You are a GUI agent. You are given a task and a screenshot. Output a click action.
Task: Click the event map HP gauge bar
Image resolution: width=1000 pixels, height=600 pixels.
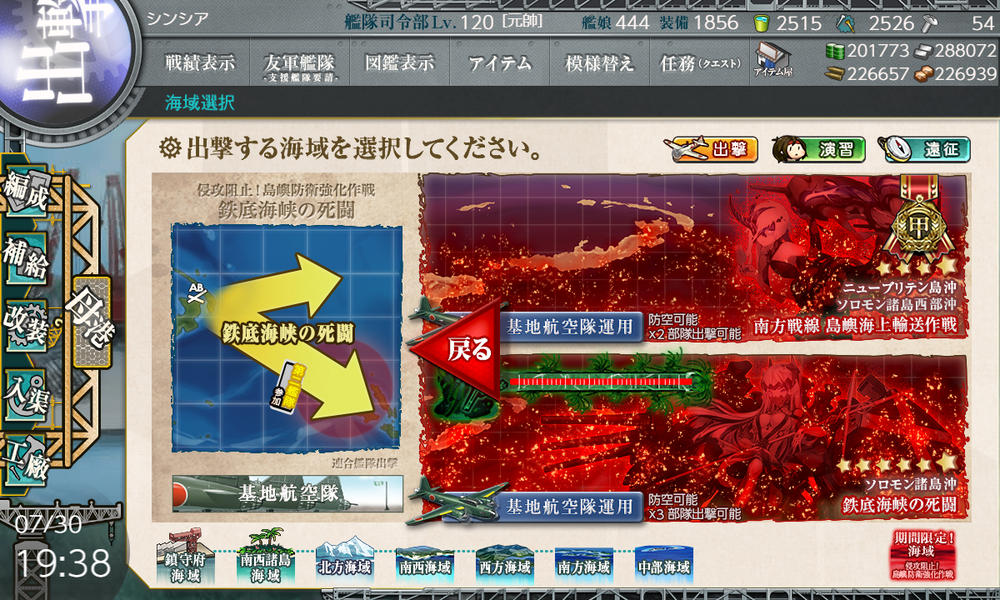tap(600, 379)
